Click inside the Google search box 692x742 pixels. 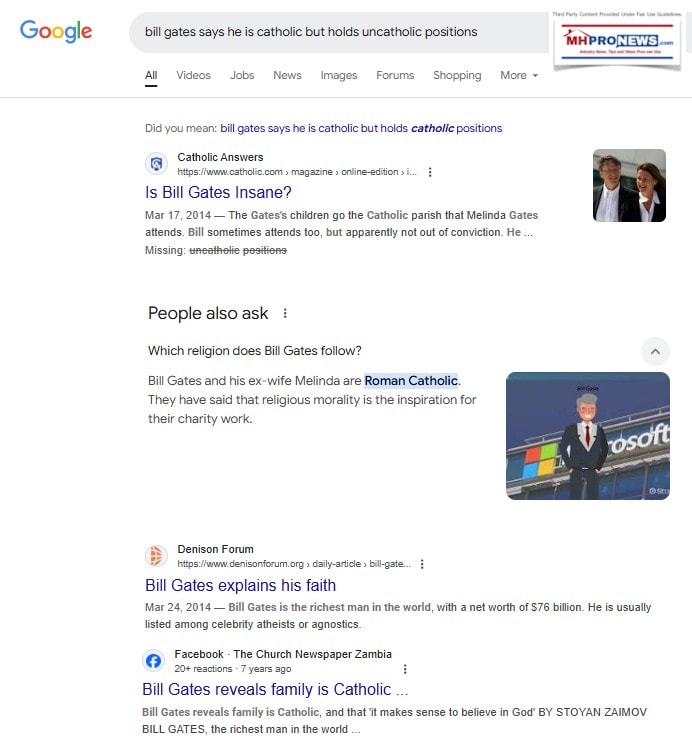tap(338, 32)
